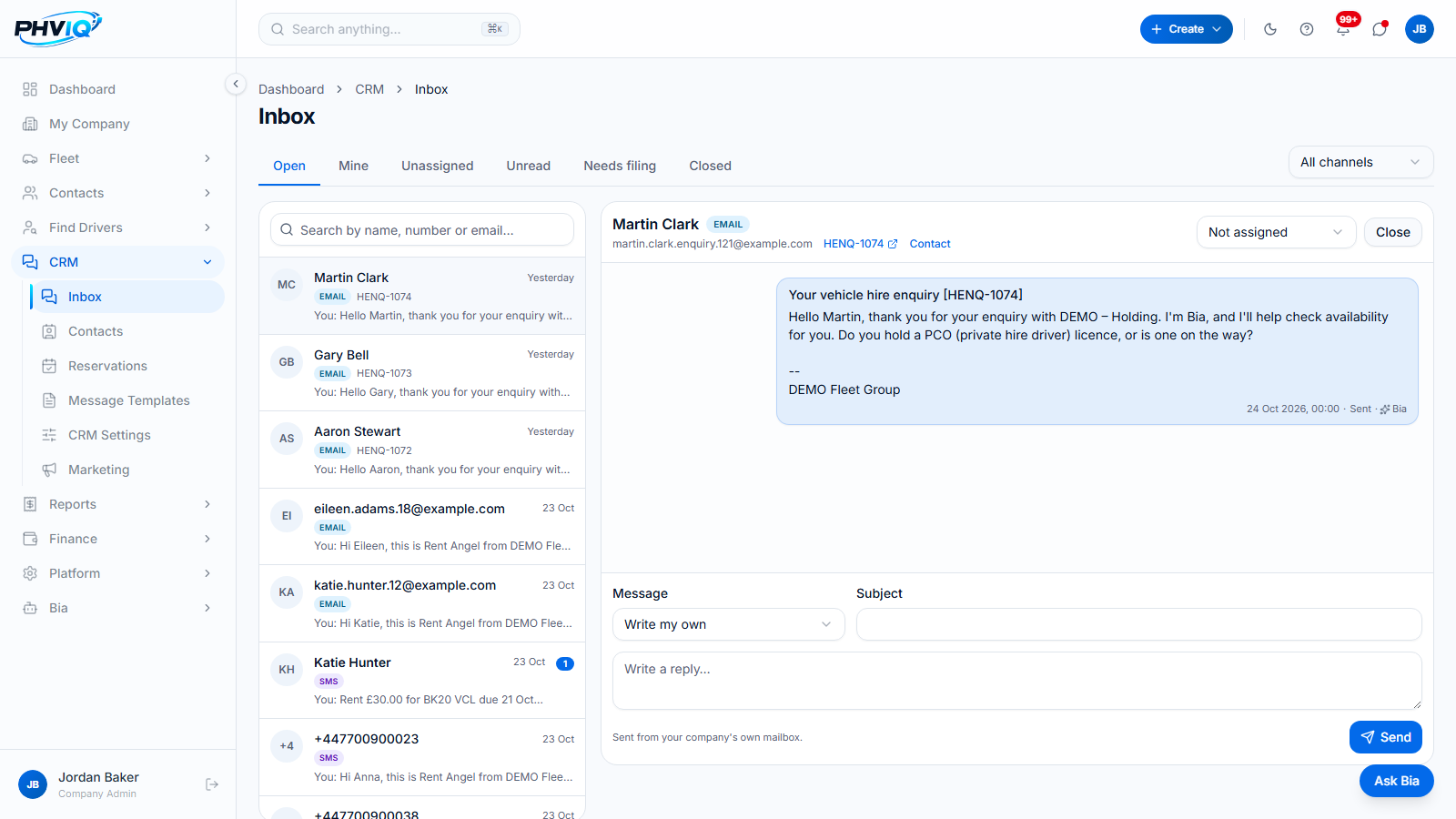The width and height of the screenshot is (1456, 819).
Task: Open the help question mark icon
Action: click(1307, 29)
